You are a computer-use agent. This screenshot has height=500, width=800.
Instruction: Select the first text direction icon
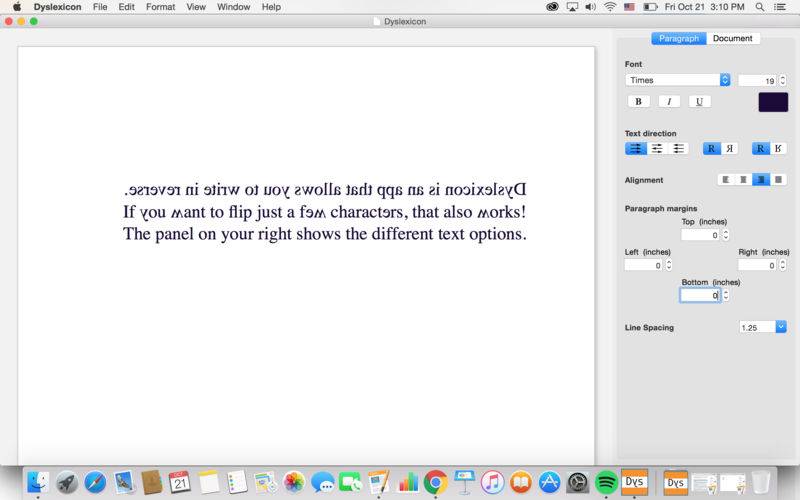pyautogui.click(x=635, y=148)
